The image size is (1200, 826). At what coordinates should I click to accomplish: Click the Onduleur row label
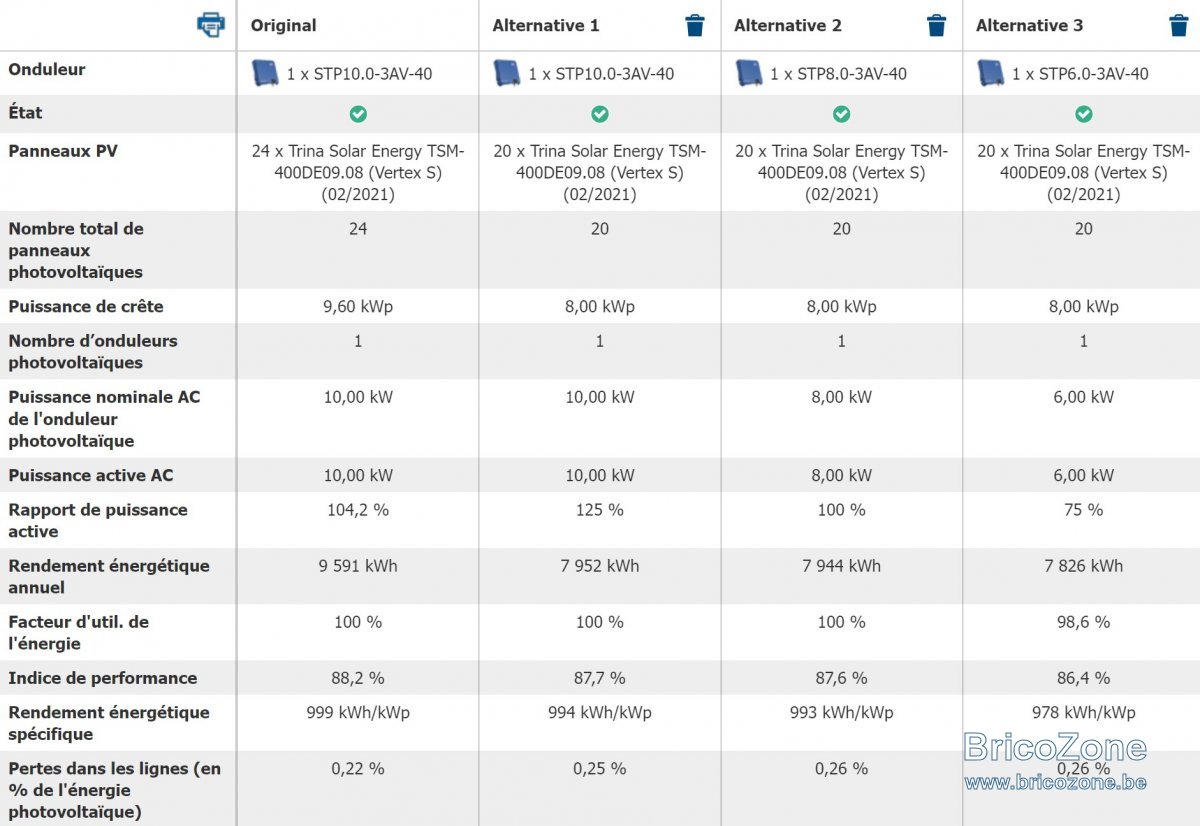[47, 70]
